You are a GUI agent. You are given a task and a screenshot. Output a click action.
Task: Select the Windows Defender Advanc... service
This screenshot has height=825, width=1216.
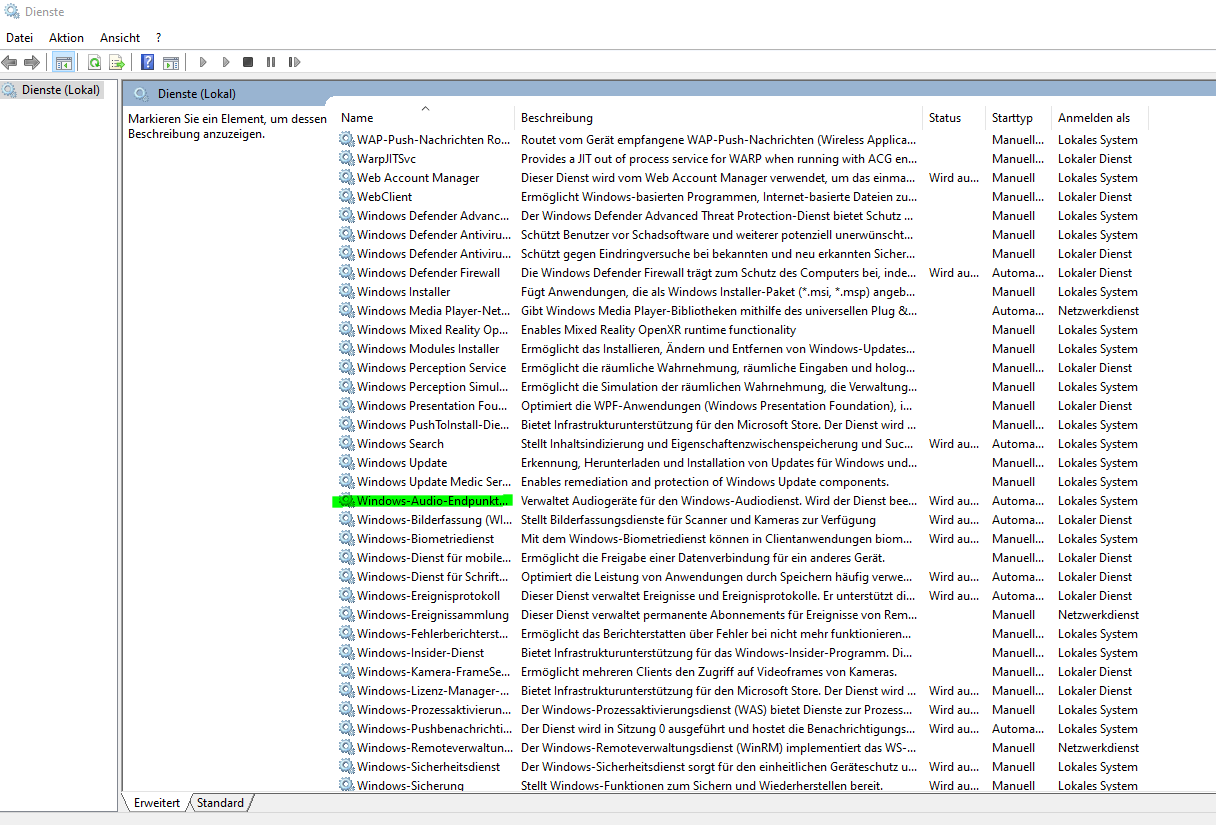coord(434,216)
